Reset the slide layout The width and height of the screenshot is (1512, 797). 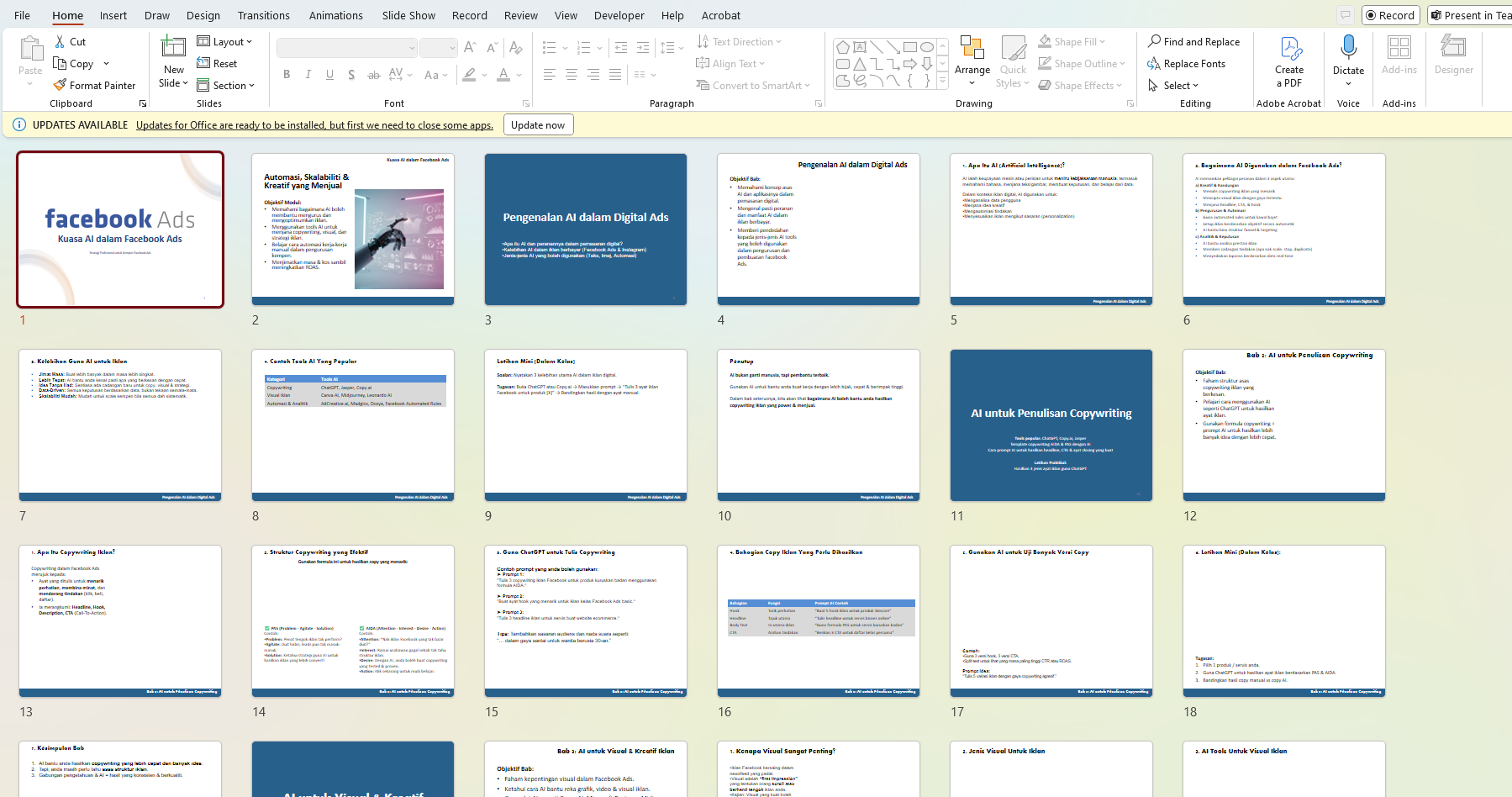coord(217,63)
